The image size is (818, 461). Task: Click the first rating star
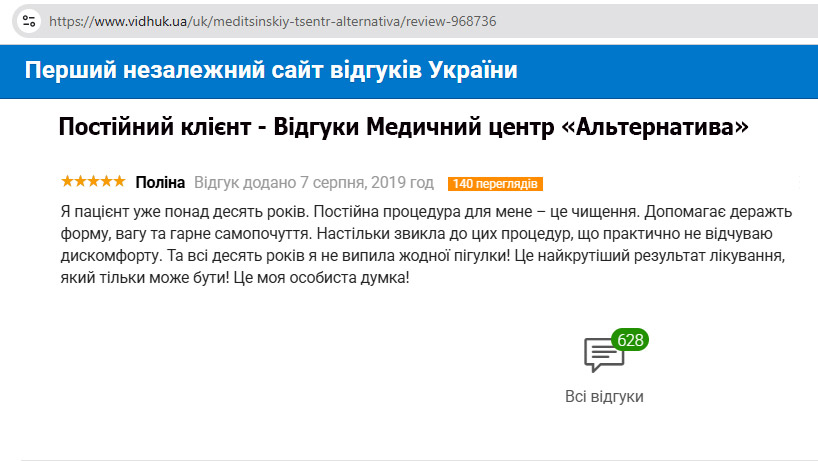tap(67, 182)
